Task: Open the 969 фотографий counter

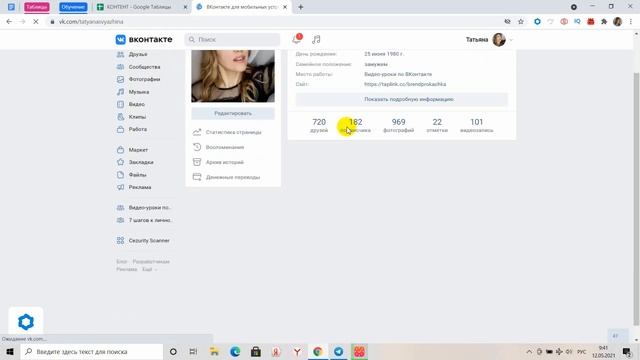Action: [398, 125]
